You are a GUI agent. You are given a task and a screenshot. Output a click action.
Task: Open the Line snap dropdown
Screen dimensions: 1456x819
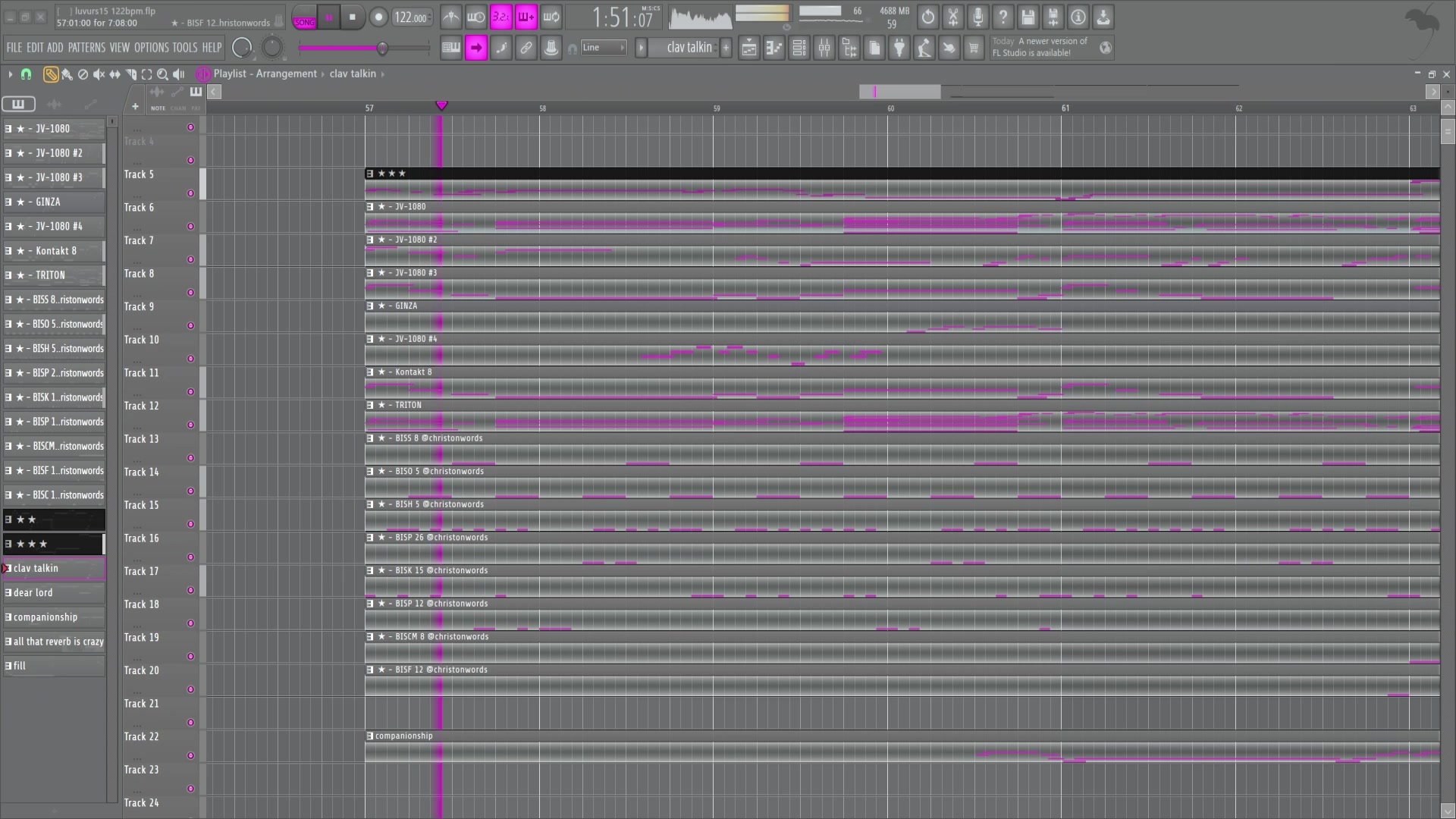(x=604, y=48)
